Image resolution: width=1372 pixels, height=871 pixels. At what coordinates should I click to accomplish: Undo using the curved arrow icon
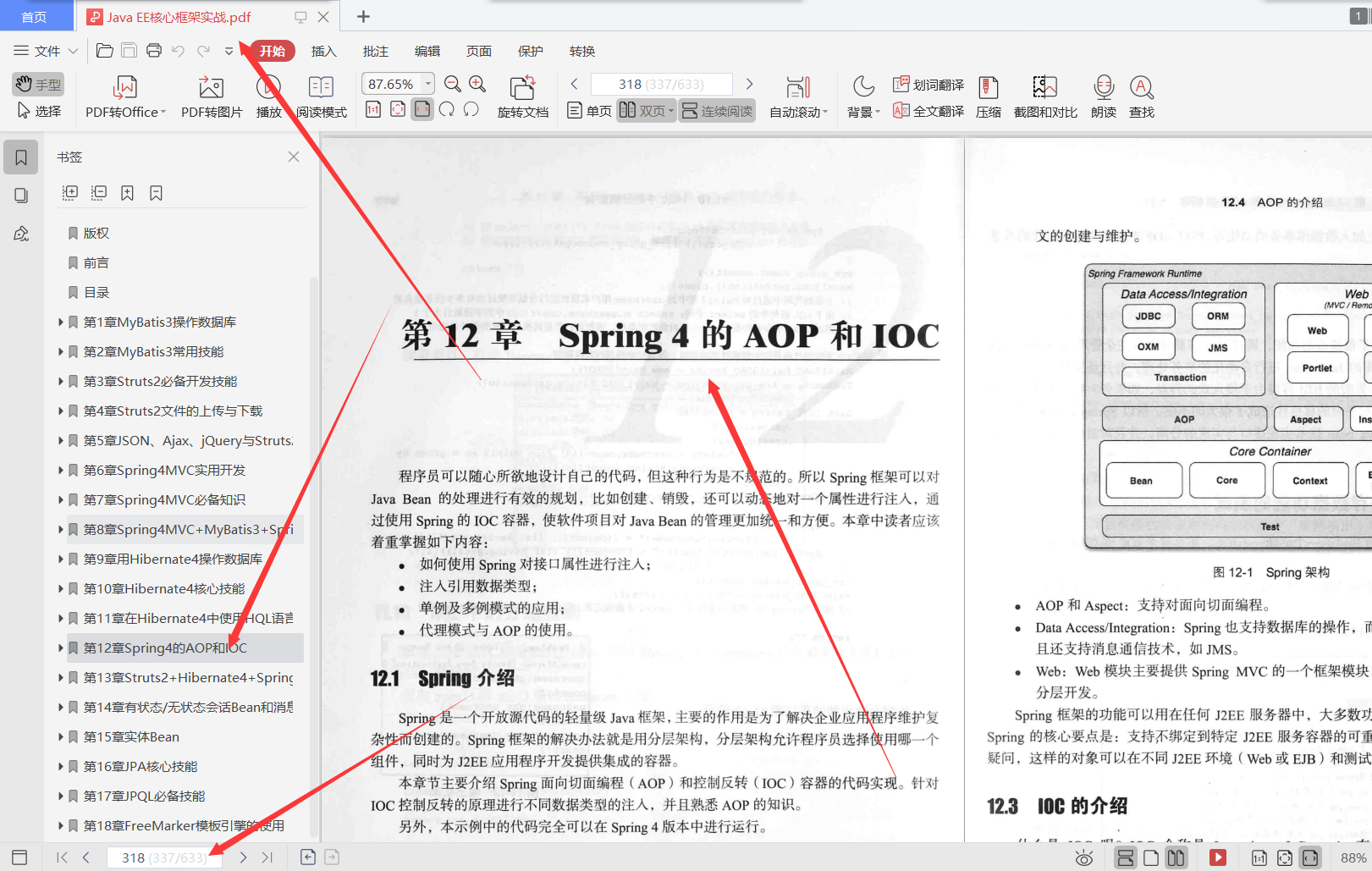coord(179,51)
